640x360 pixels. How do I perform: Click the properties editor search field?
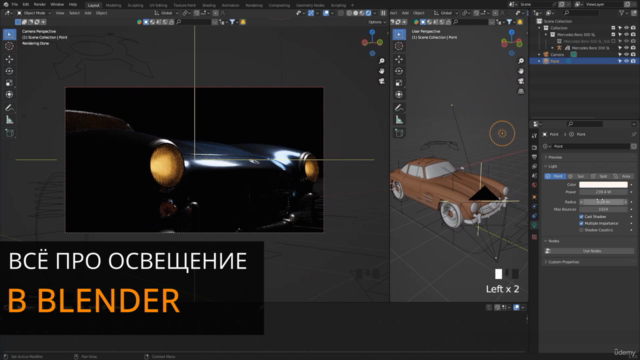585,124
